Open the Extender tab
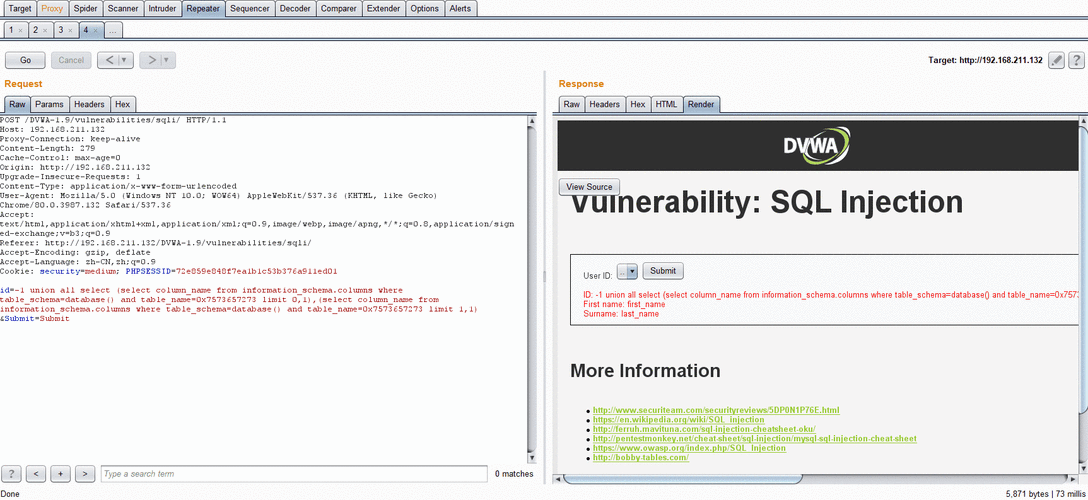The image size is (1088, 500). [384, 9]
